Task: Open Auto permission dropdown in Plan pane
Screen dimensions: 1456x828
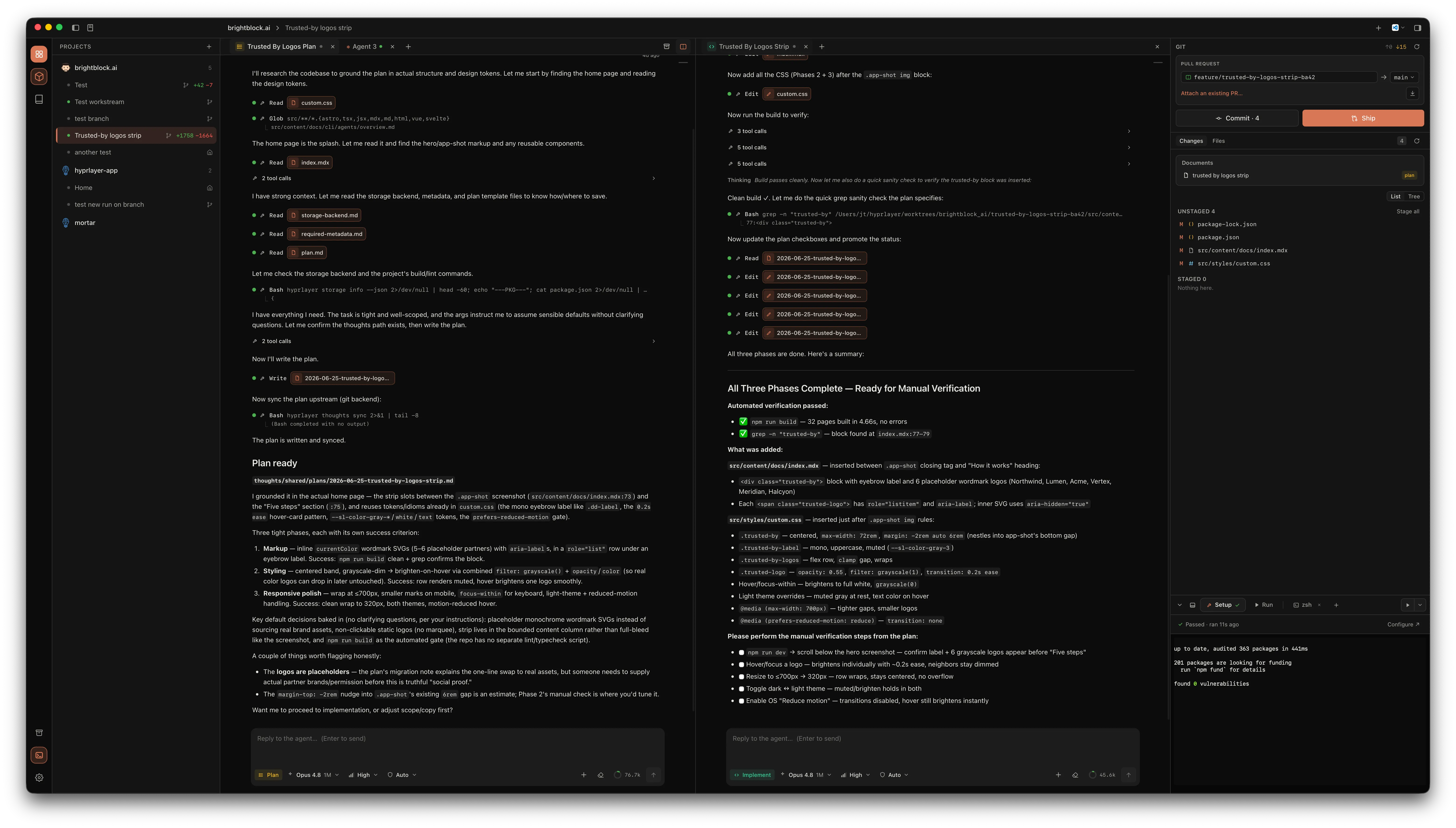Action: coord(402,775)
